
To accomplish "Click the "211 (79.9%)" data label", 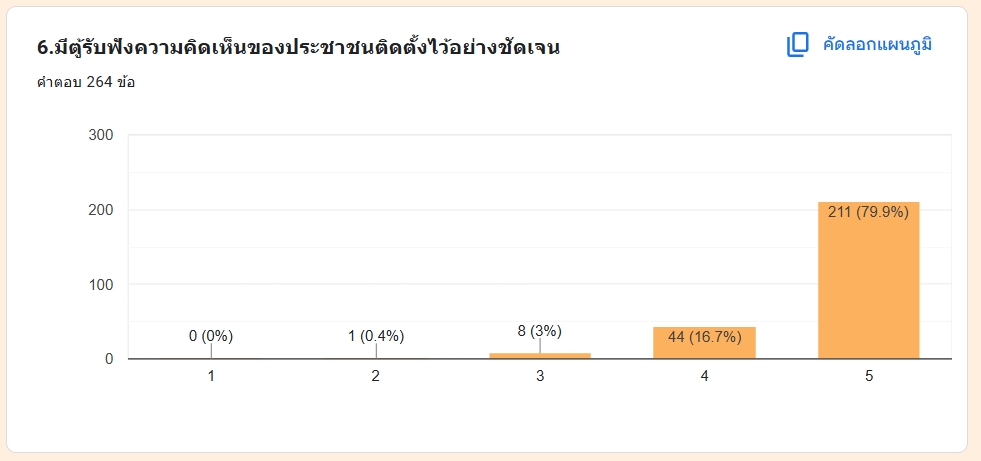I will pyautogui.click(x=868, y=212).
